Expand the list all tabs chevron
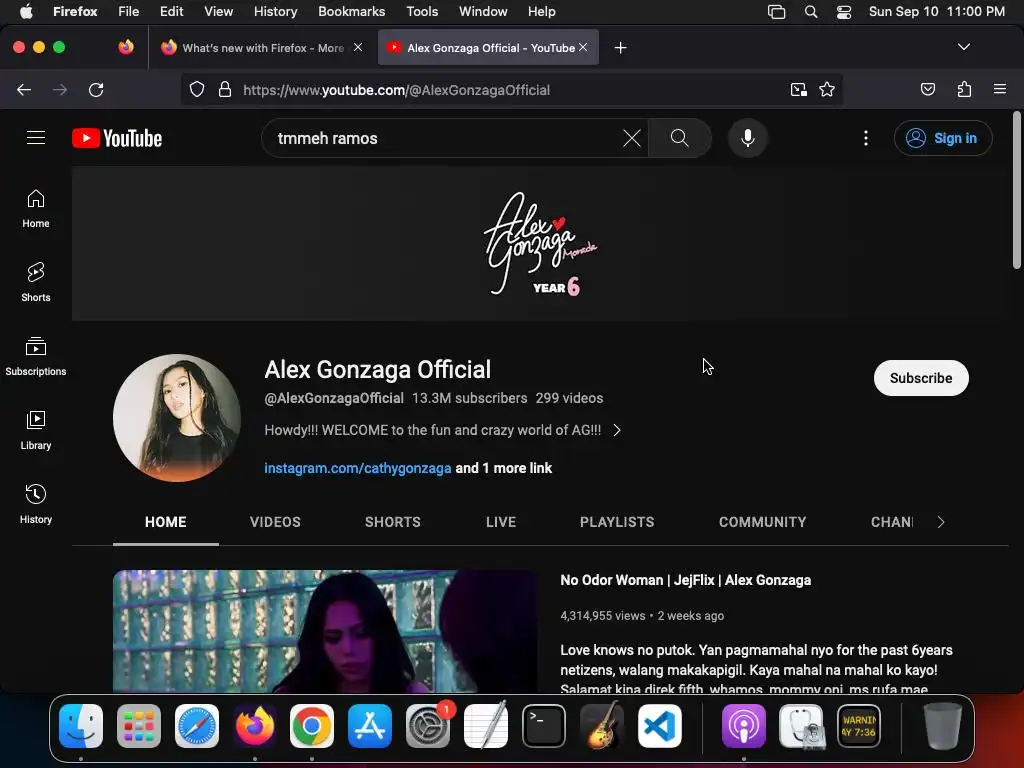 [x=963, y=47]
